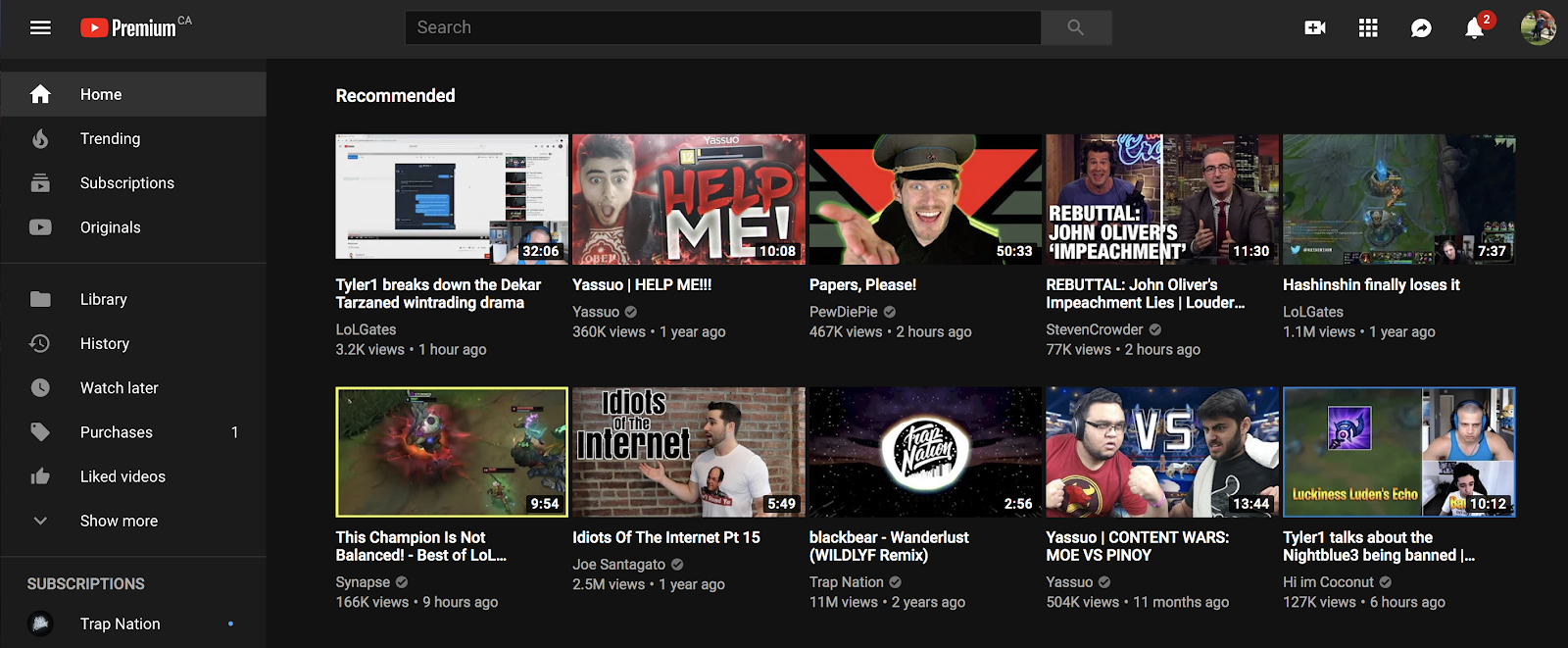The width and height of the screenshot is (1568, 648).
Task: Click the Home house icon
Action: point(40,94)
